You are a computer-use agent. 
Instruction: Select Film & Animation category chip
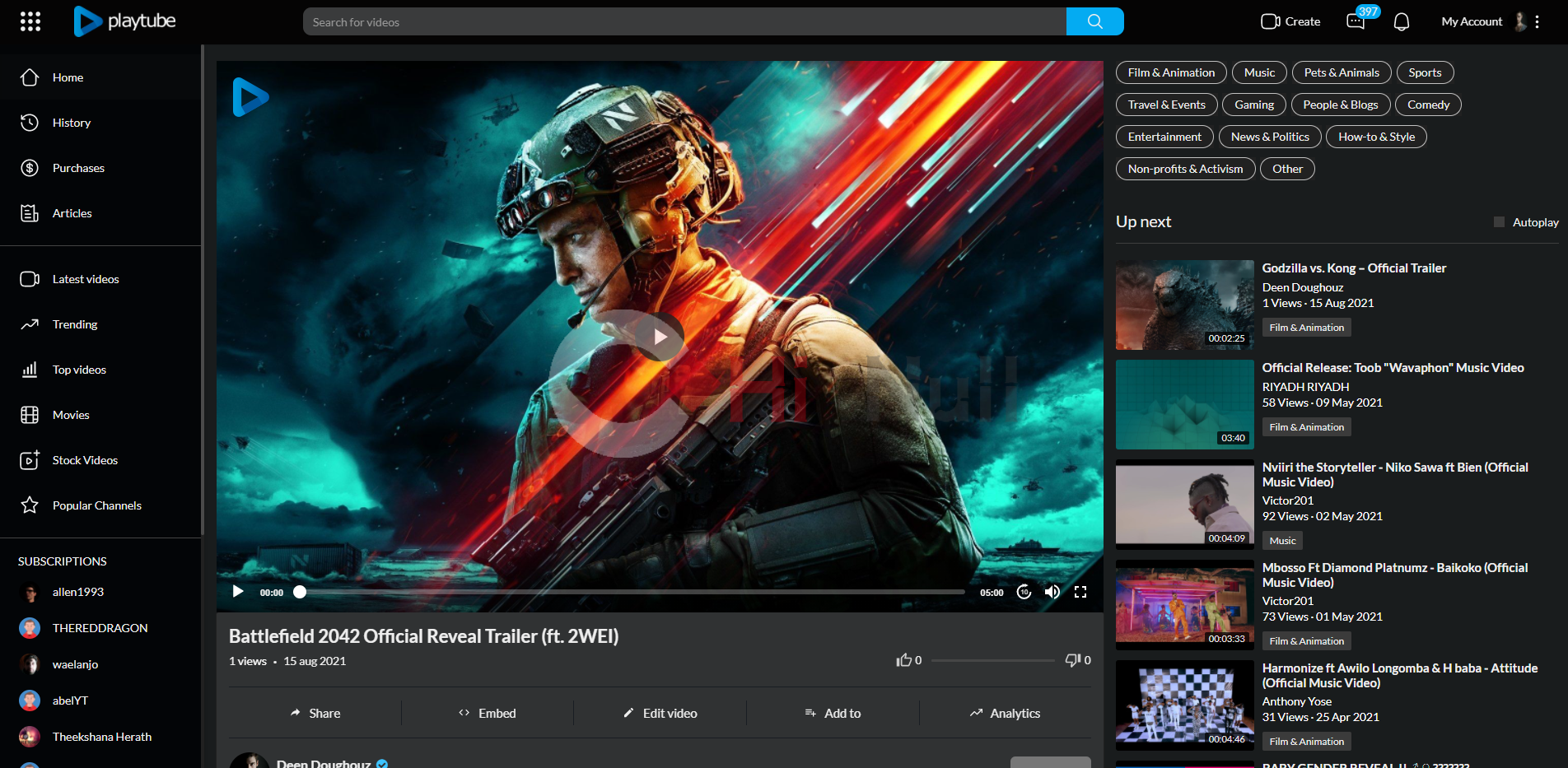click(1171, 72)
